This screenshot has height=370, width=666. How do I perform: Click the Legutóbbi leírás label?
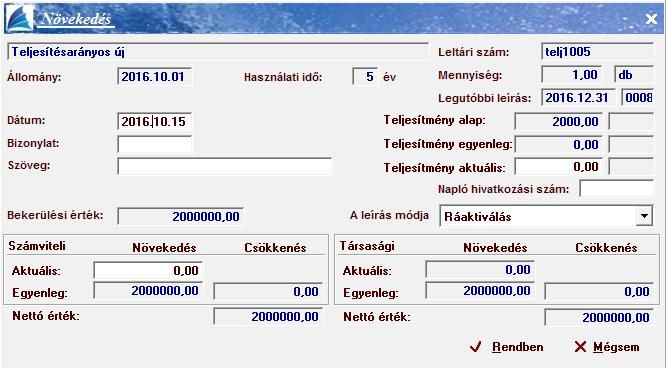click(x=485, y=99)
